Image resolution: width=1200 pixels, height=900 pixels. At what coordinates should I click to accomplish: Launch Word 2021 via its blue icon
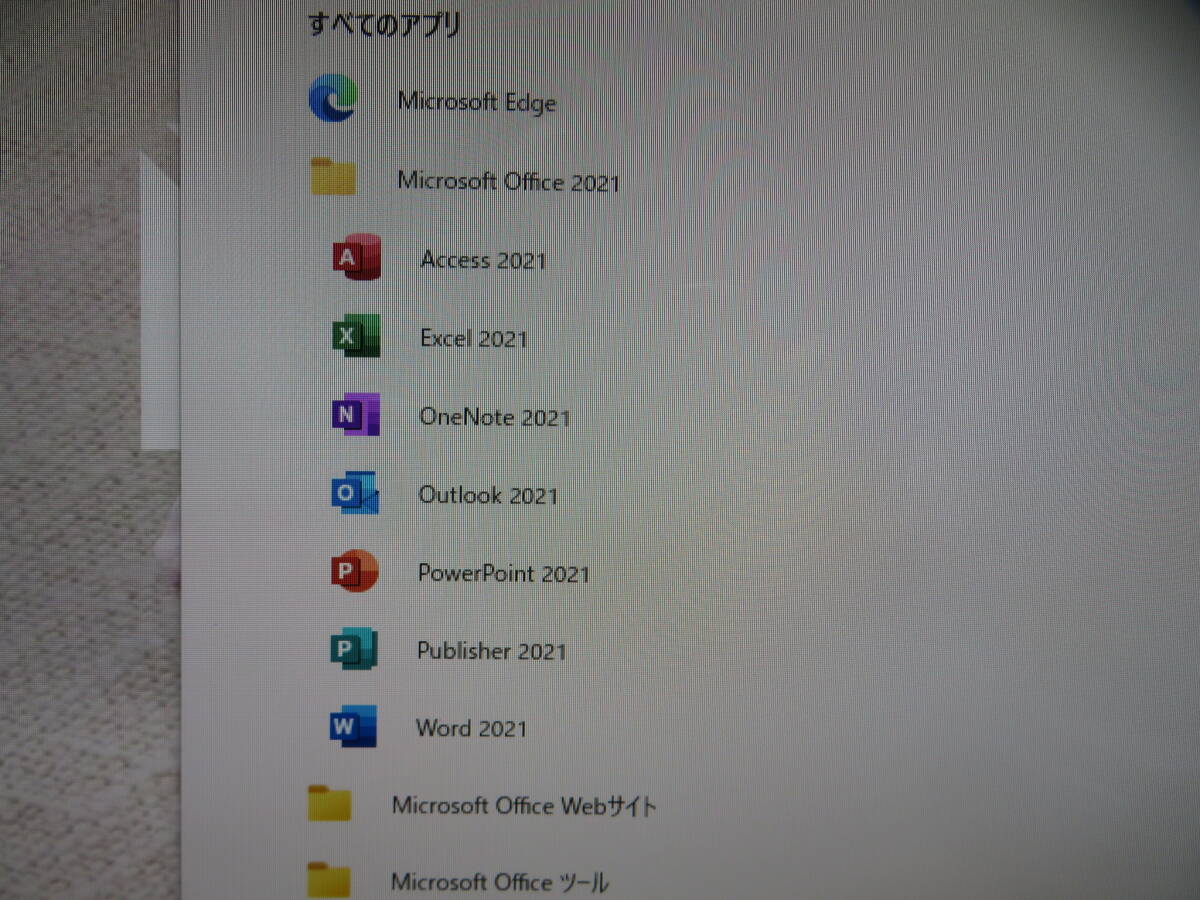(353, 727)
